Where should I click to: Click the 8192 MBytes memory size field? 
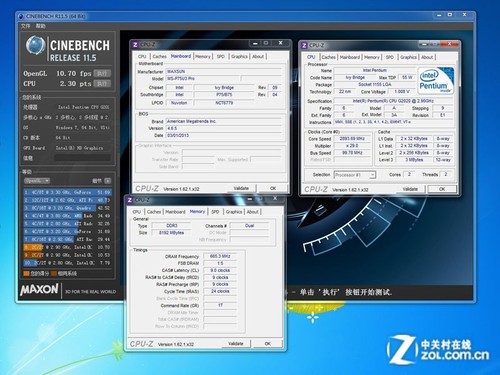pyautogui.click(x=171, y=233)
